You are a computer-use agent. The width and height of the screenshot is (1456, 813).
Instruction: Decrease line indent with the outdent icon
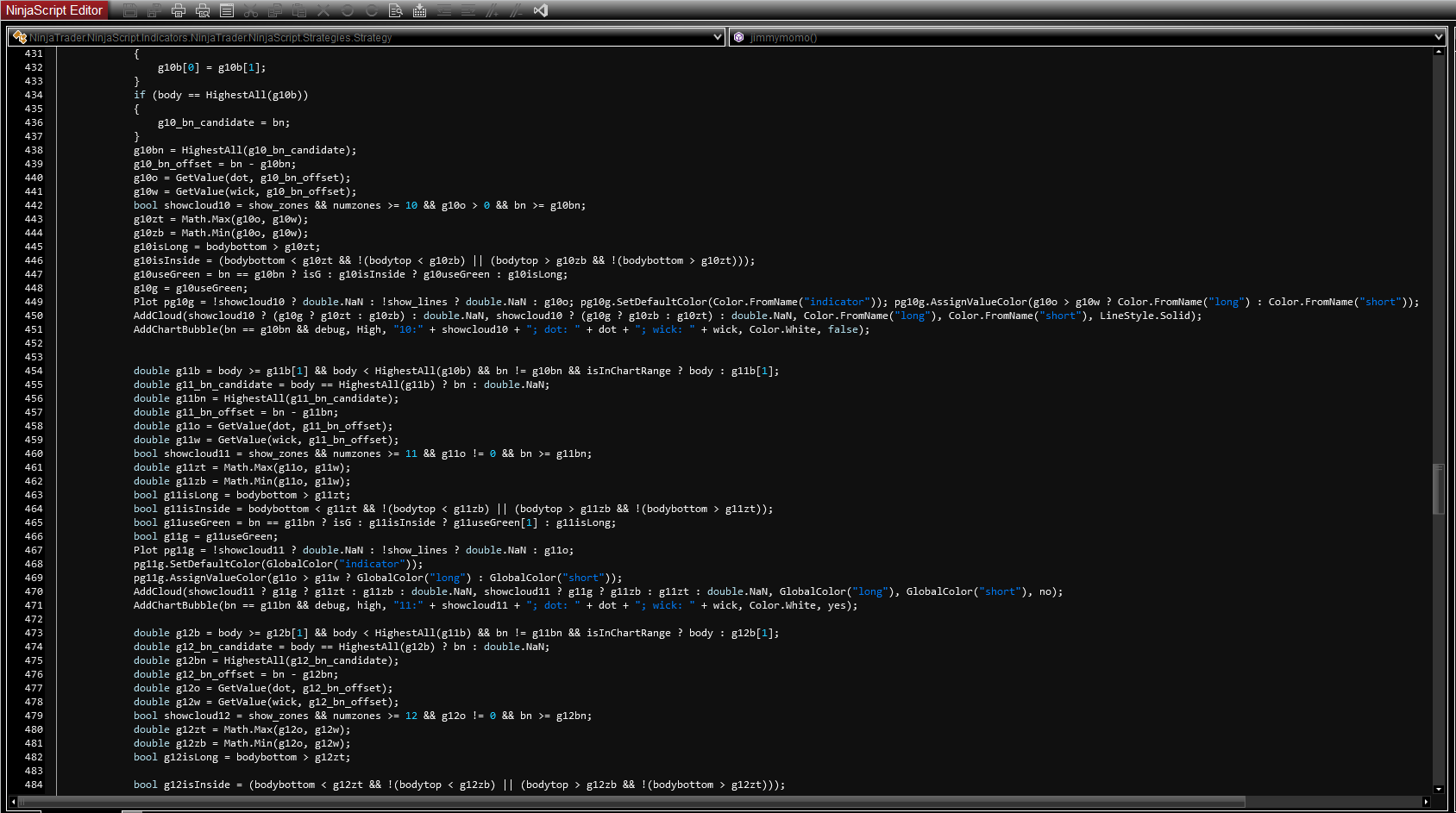click(x=444, y=10)
